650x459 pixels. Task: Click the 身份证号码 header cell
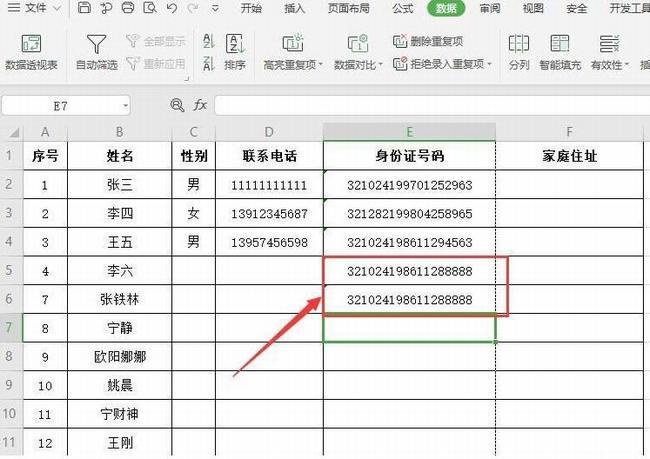(x=410, y=156)
